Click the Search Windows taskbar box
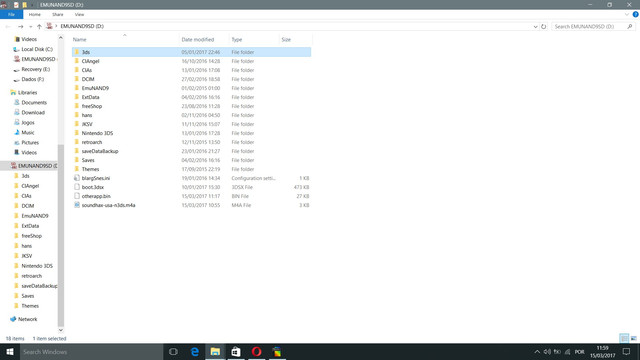Image resolution: width=640 pixels, height=360 pixels. point(91,351)
